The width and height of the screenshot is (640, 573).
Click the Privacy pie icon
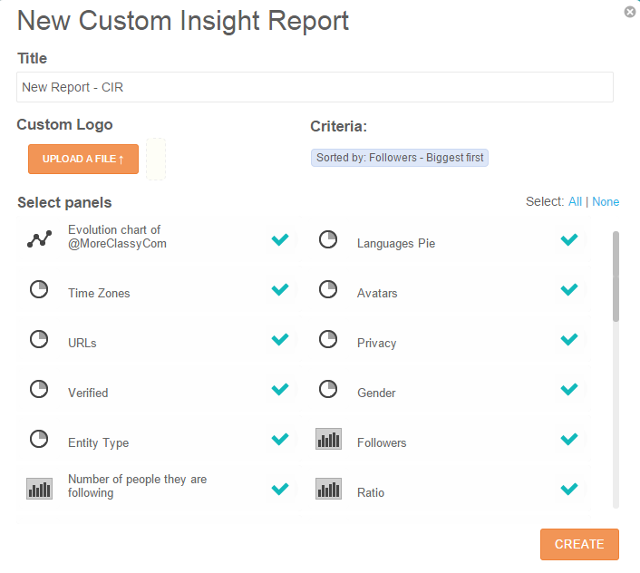[x=328, y=339]
